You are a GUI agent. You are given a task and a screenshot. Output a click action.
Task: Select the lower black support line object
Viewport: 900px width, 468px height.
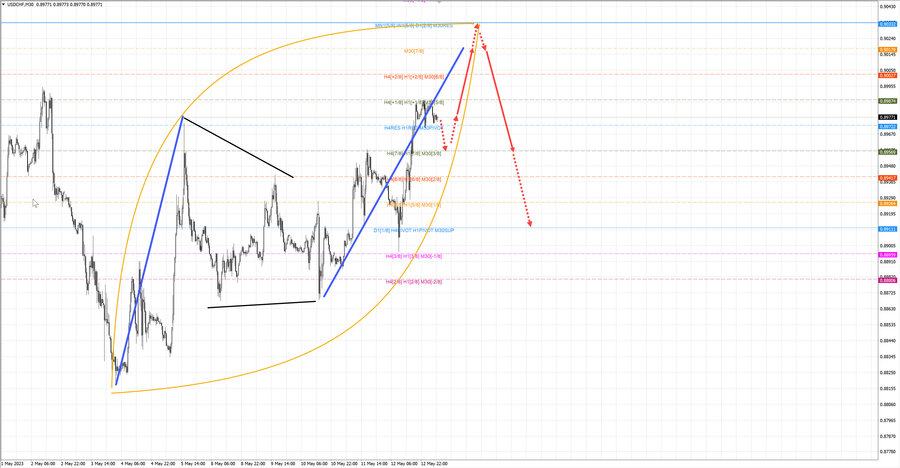pyautogui.click(x=262, y=304)
